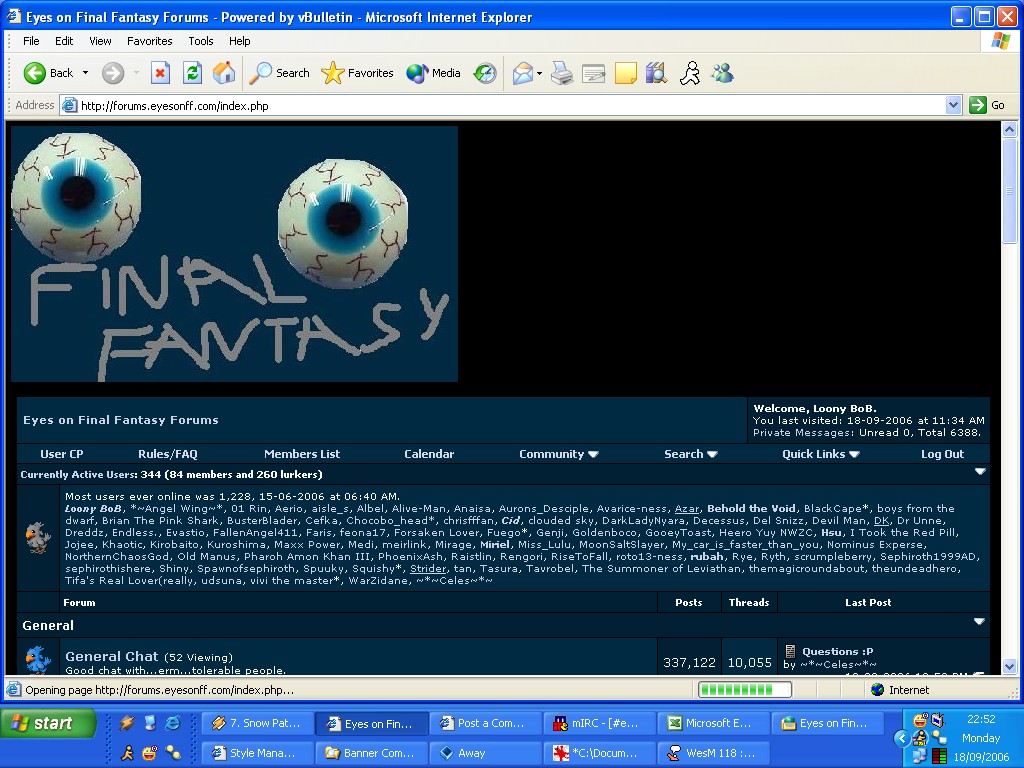Switch to mIRC taskbar window
Image resolution: width=1024 pixels, height=768 pixels.
point(599,723)
